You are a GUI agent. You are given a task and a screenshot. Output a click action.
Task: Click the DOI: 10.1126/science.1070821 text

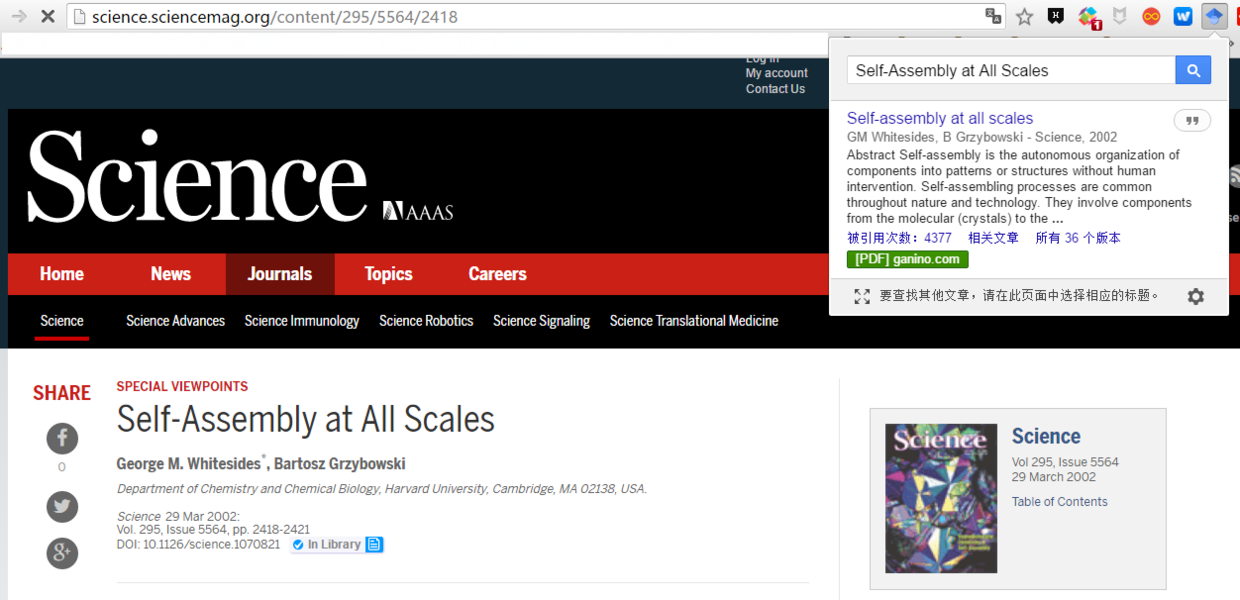198,545
